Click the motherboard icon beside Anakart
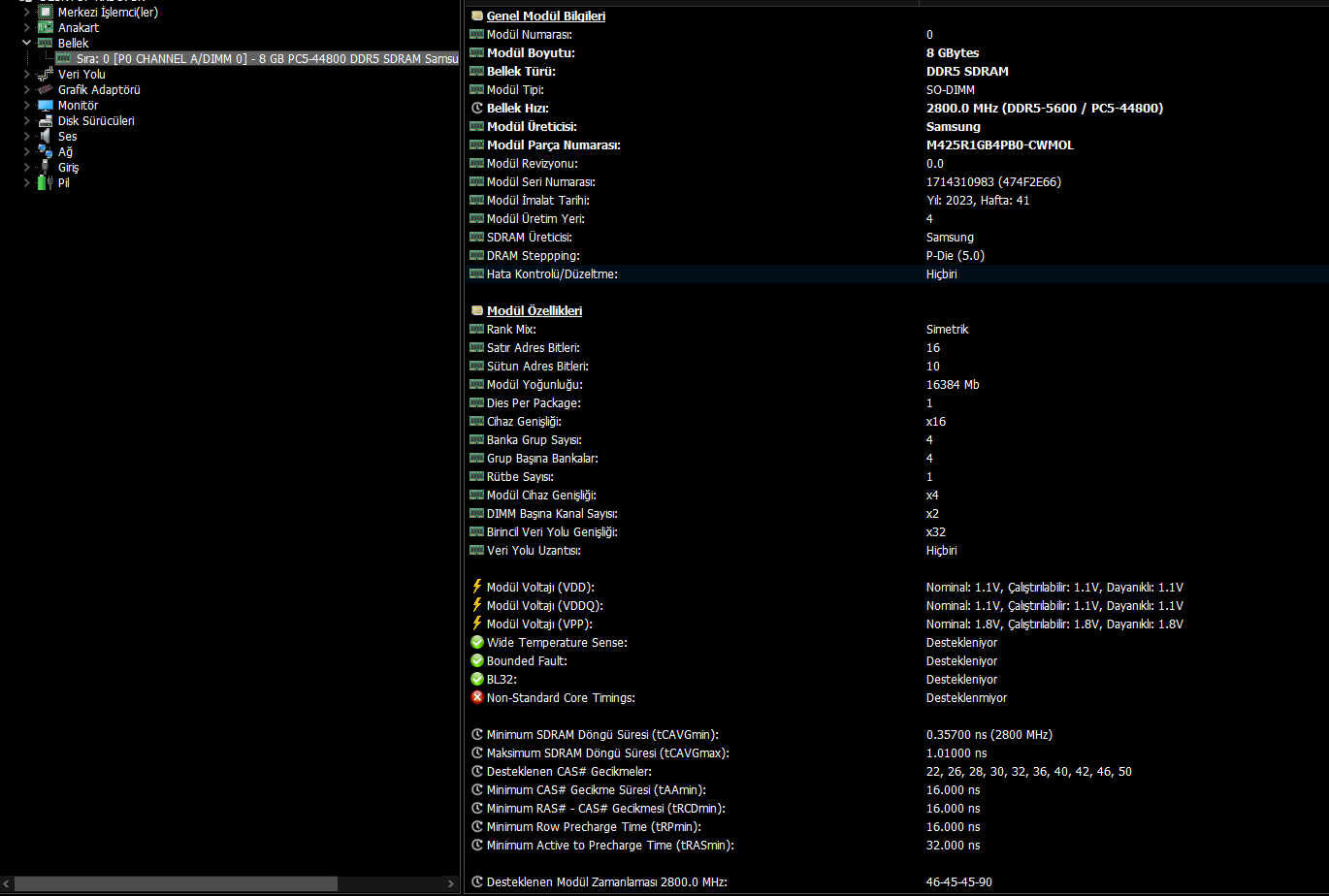The height and width of the screenshot is (896, 1329). pyautogui.click(x=45, y=28)
